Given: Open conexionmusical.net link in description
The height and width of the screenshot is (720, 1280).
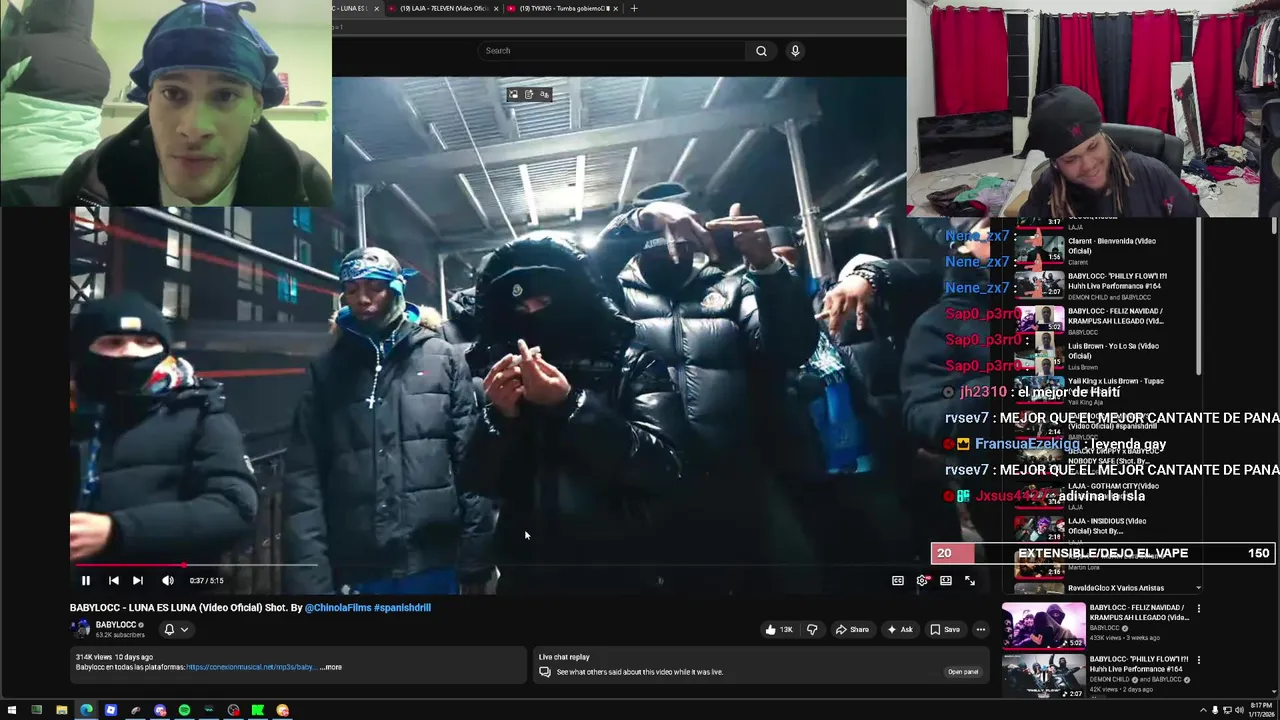Looking at the screenshot, I should 250,667.
